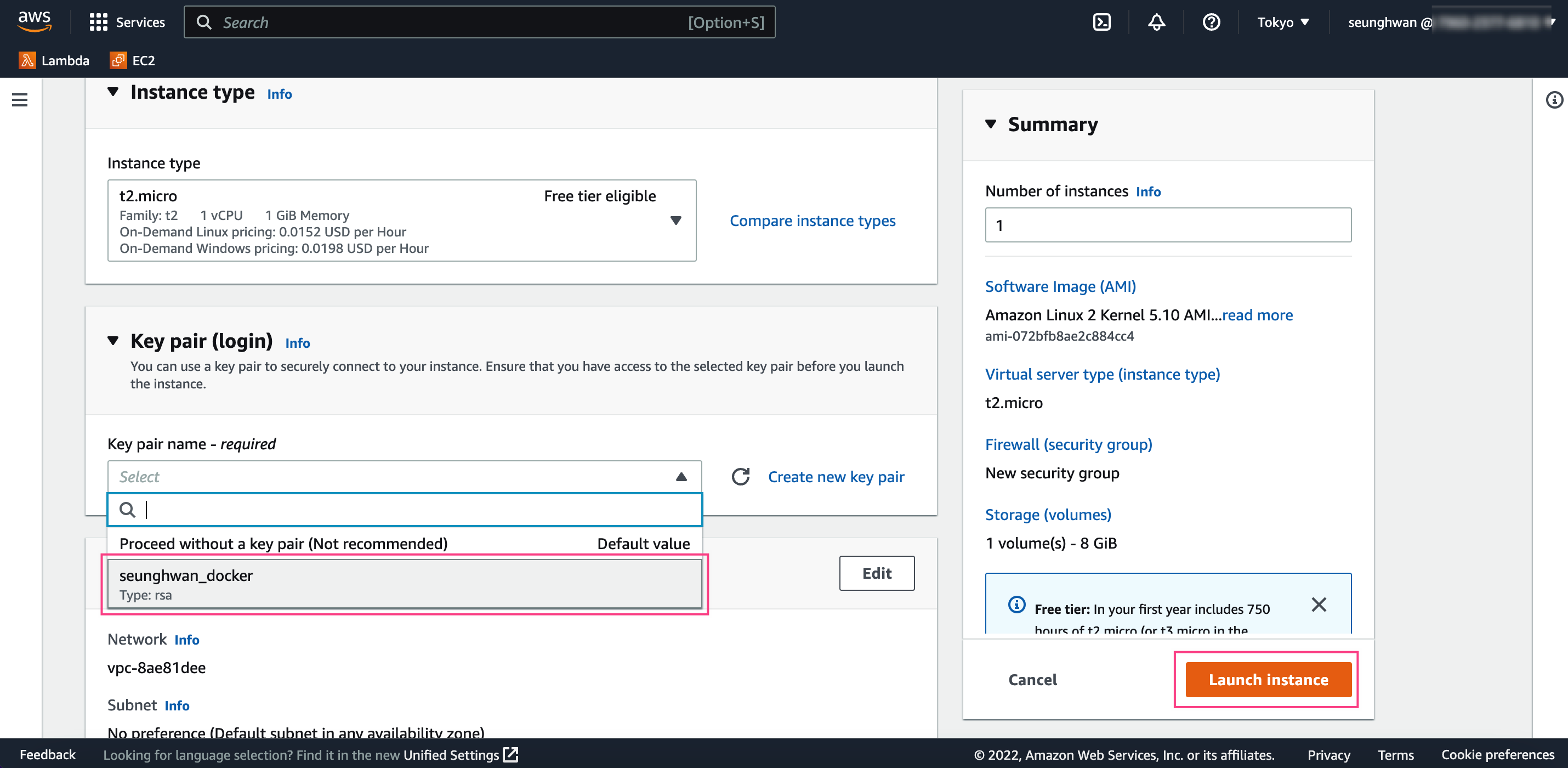The width and height of the screenshot is (1568, 768).
Task: Open the EC2 shortcut in favorites bar
Action: pyautogui.click(x=133, y=60)
